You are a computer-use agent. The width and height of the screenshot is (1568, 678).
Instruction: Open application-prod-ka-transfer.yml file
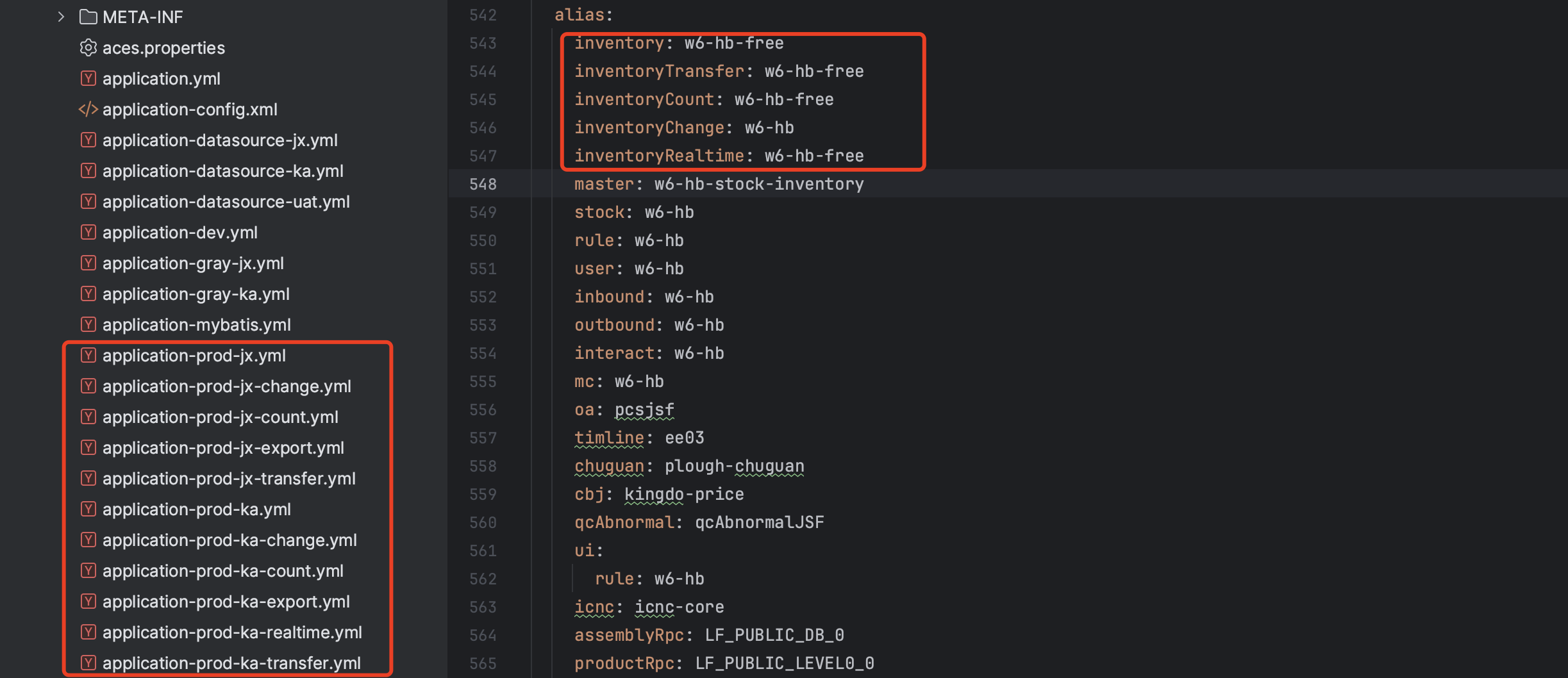coord(231,663)
